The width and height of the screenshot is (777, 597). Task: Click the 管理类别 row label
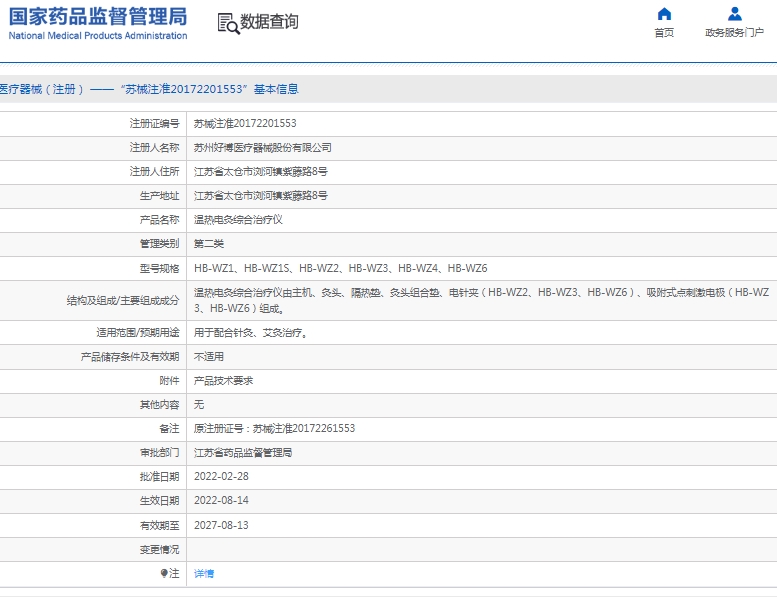point(159,244)
